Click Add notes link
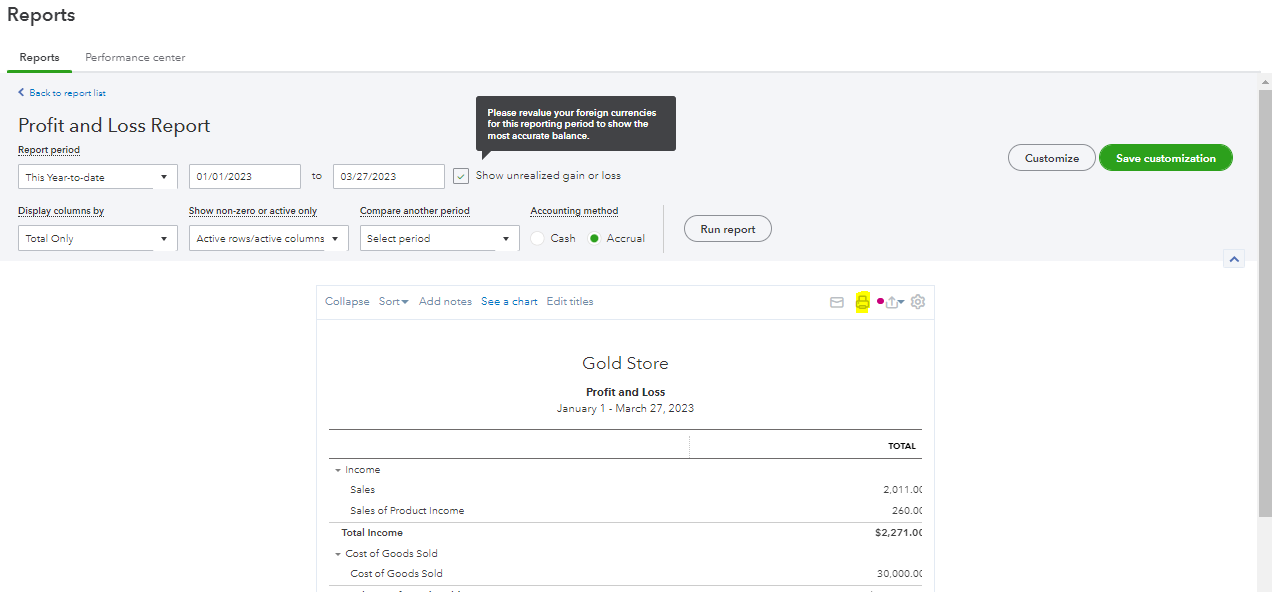 click(x=445, y=302)
